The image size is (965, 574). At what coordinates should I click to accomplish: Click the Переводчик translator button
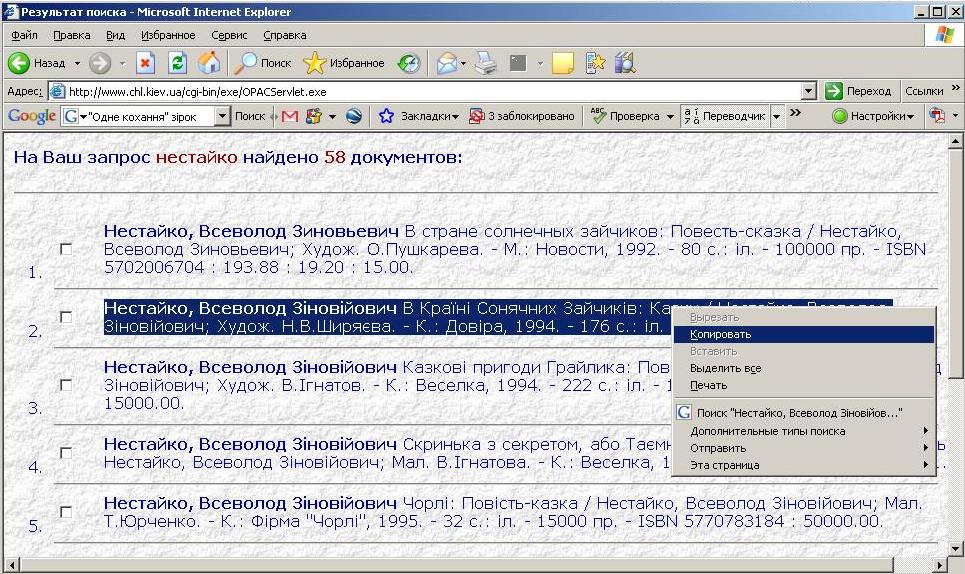[725, 116]
